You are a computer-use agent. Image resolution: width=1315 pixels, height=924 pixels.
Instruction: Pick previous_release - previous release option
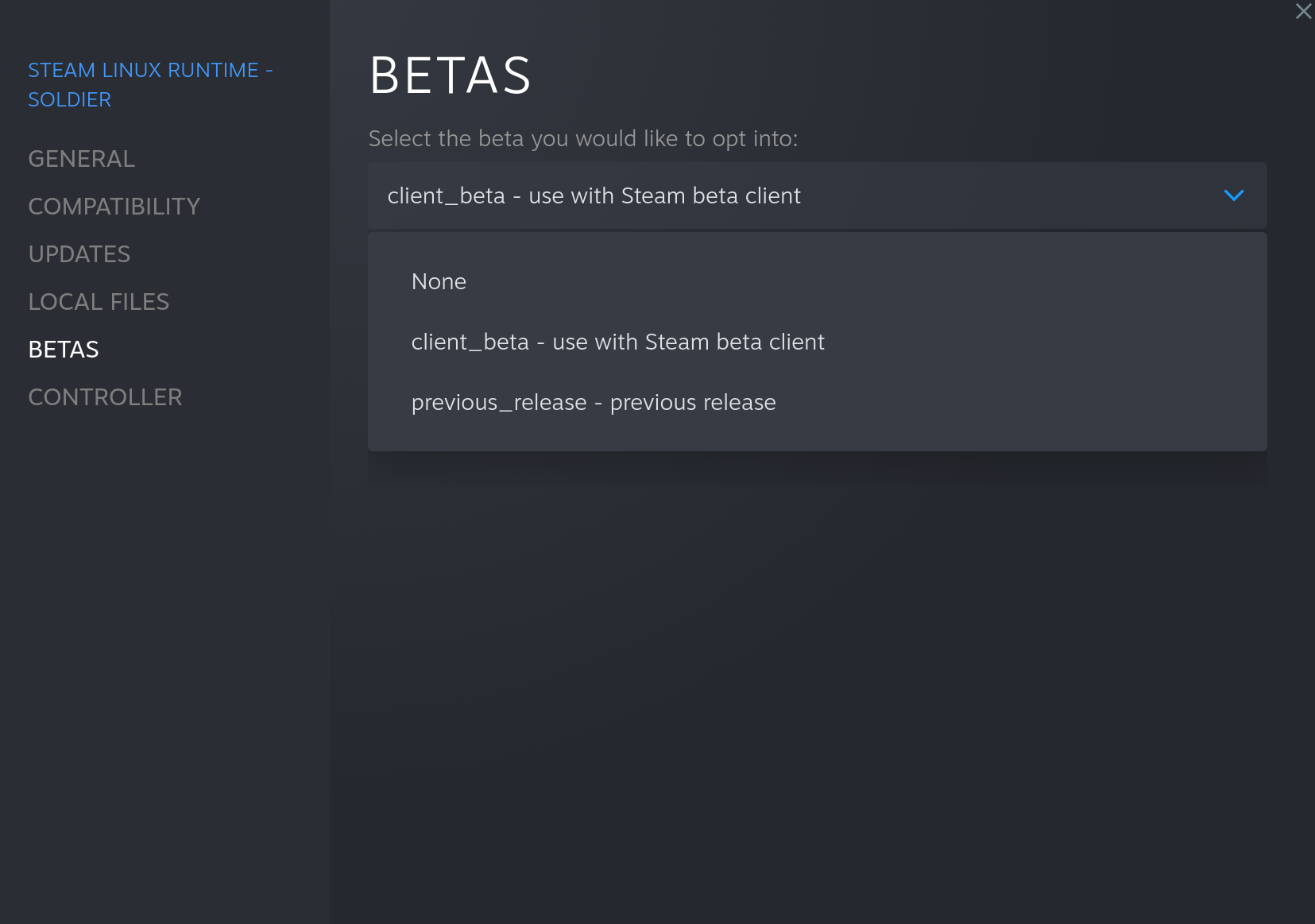pos(817,402)
